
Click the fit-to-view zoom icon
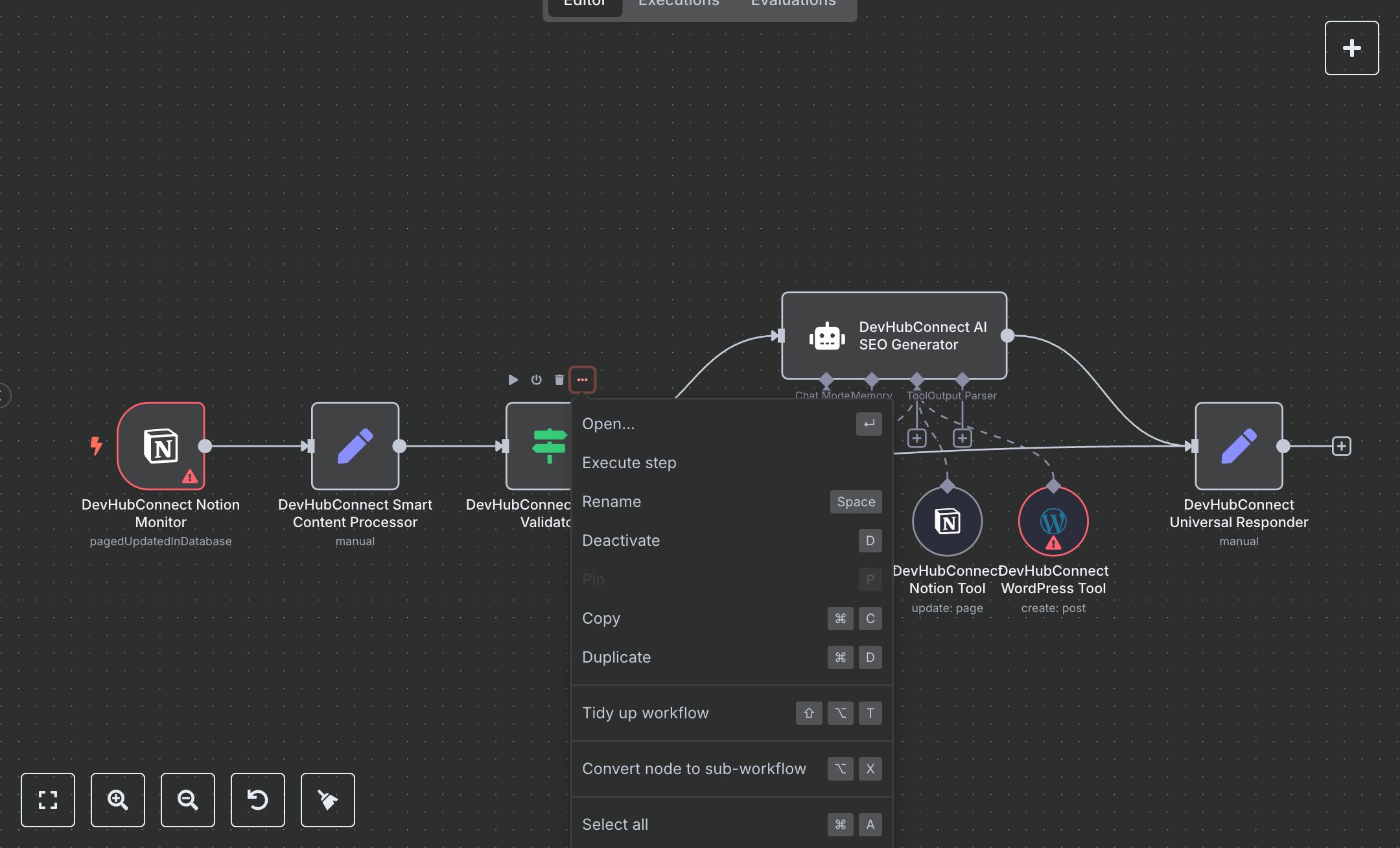(47, 799)
